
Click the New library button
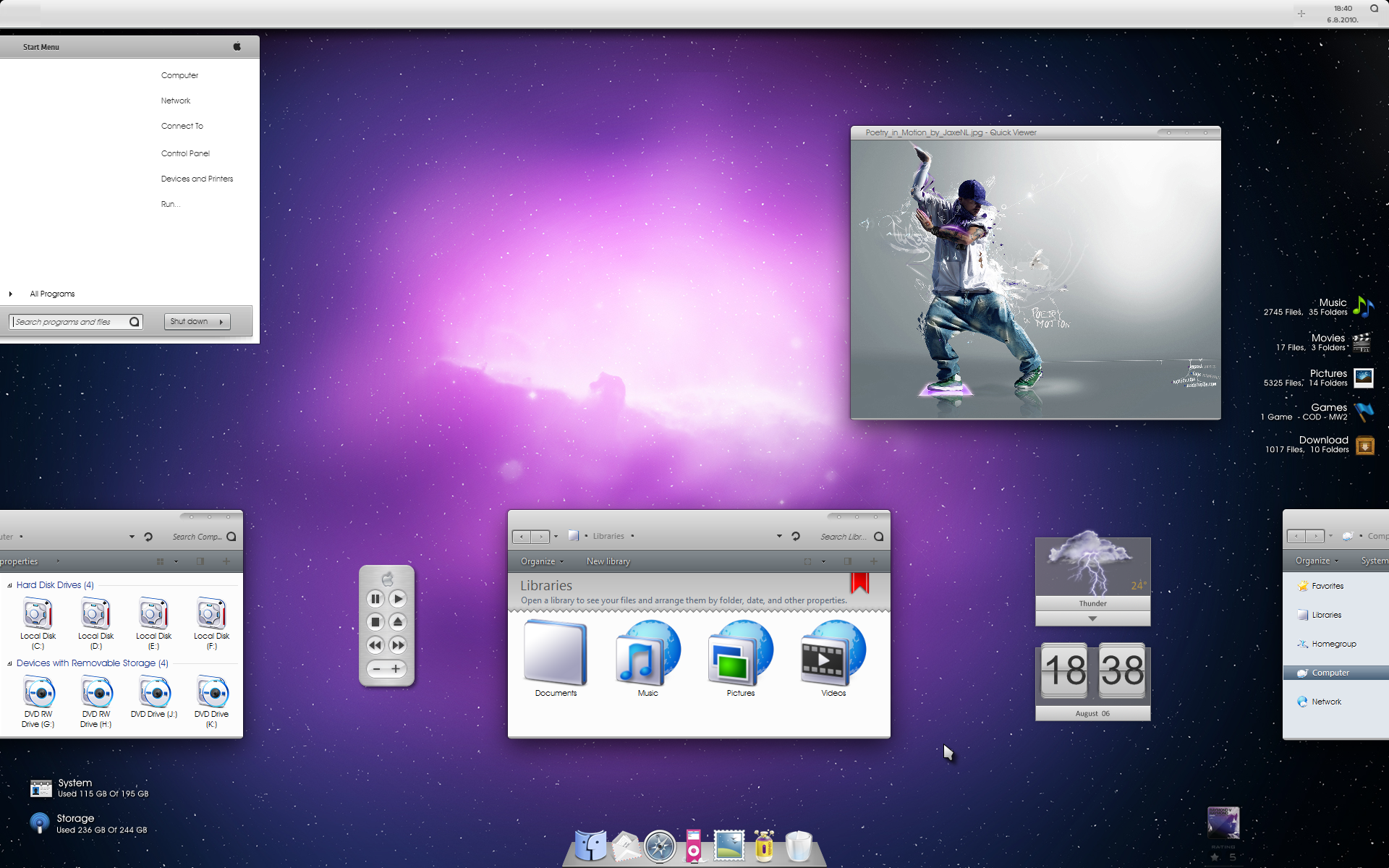[x=608, y=561]
